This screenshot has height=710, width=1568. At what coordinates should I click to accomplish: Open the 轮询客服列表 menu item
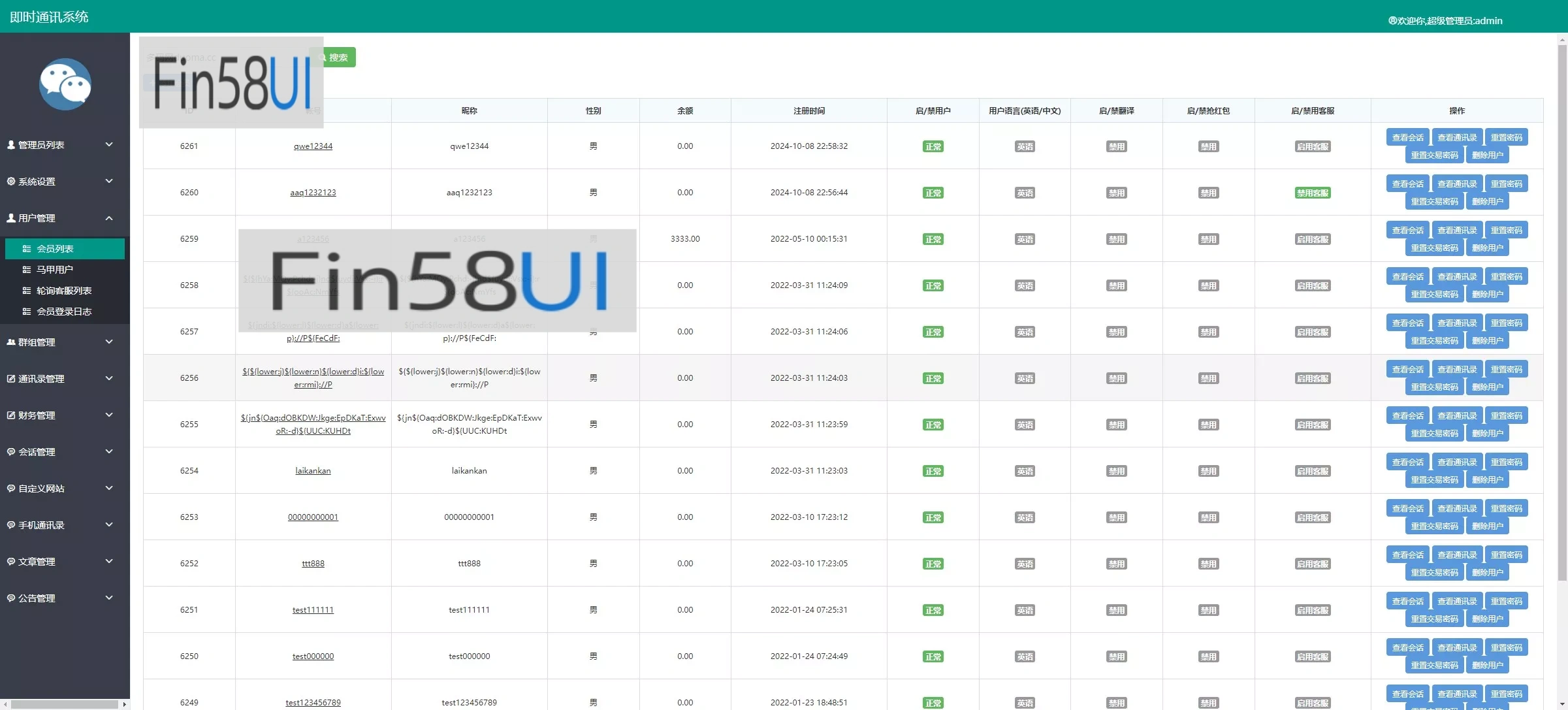(x=63, y=291)
